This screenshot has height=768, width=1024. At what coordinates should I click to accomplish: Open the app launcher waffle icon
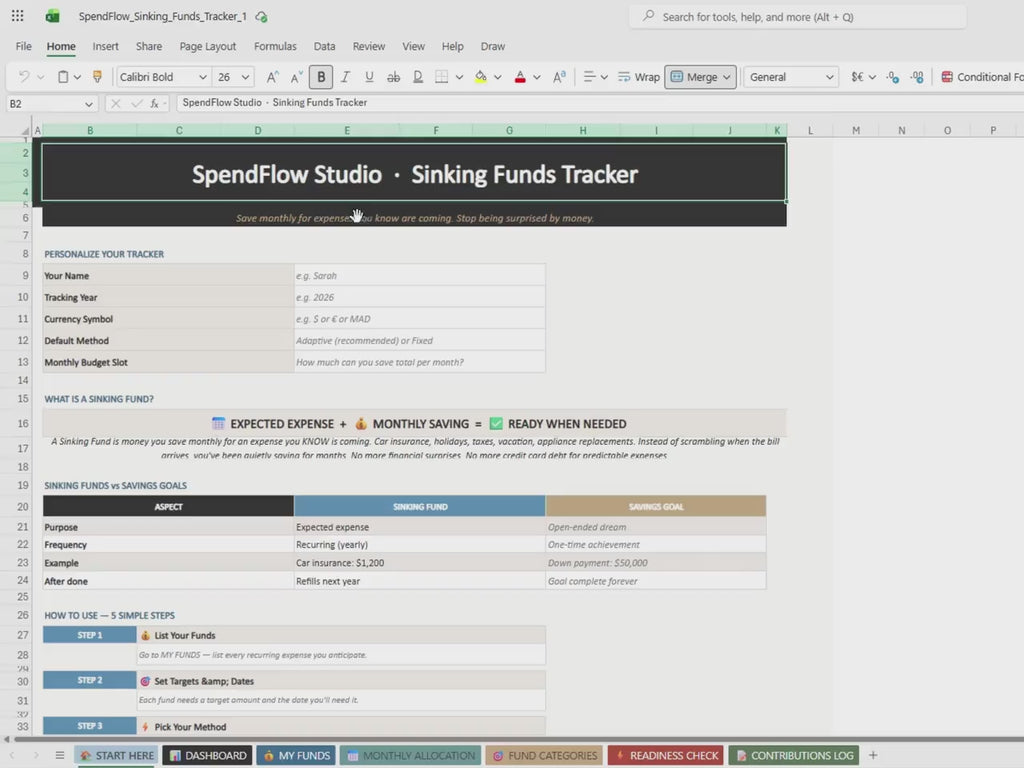coord(18,16)
